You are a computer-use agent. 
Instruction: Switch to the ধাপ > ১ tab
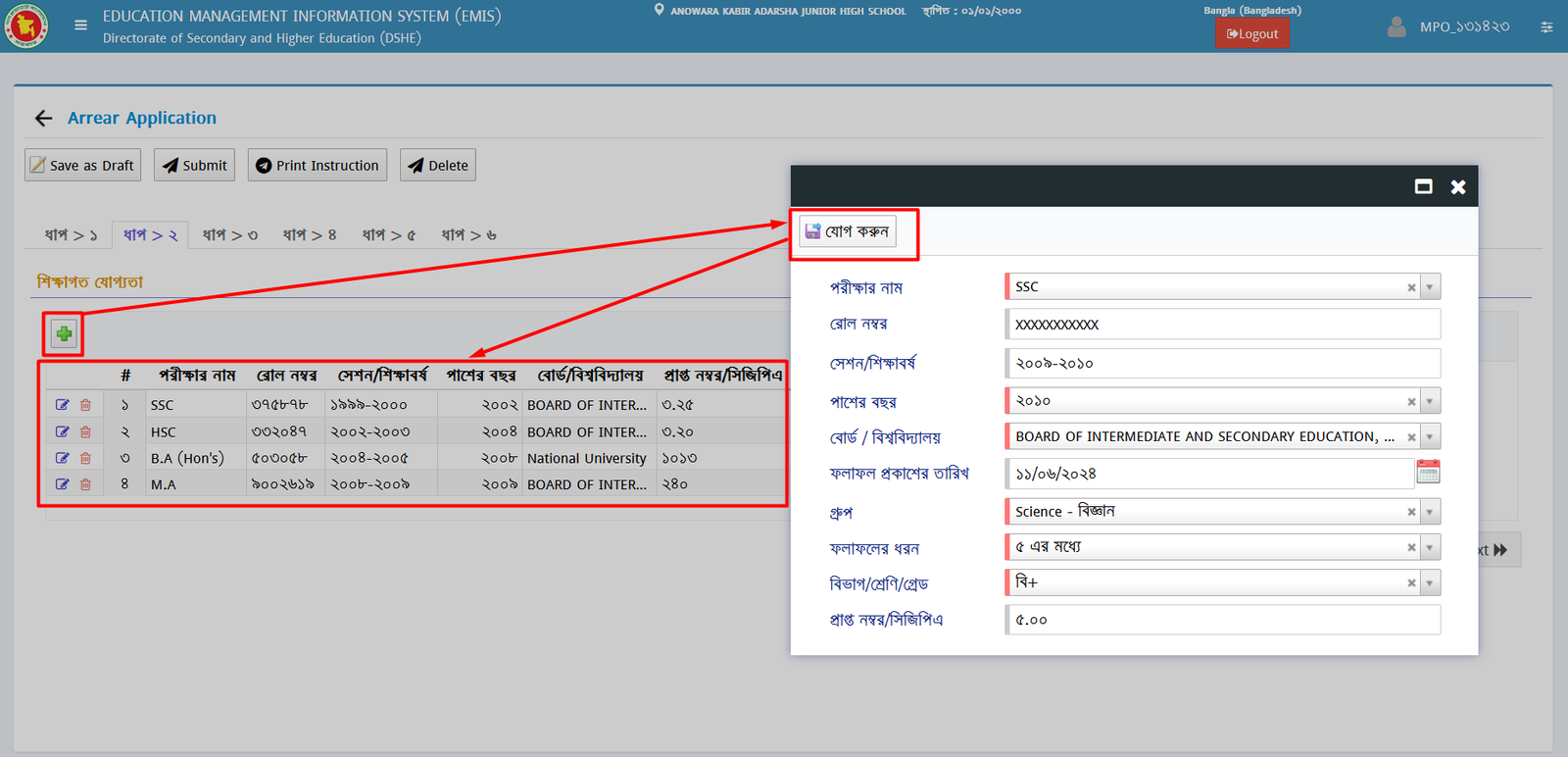tap(72, 235)
